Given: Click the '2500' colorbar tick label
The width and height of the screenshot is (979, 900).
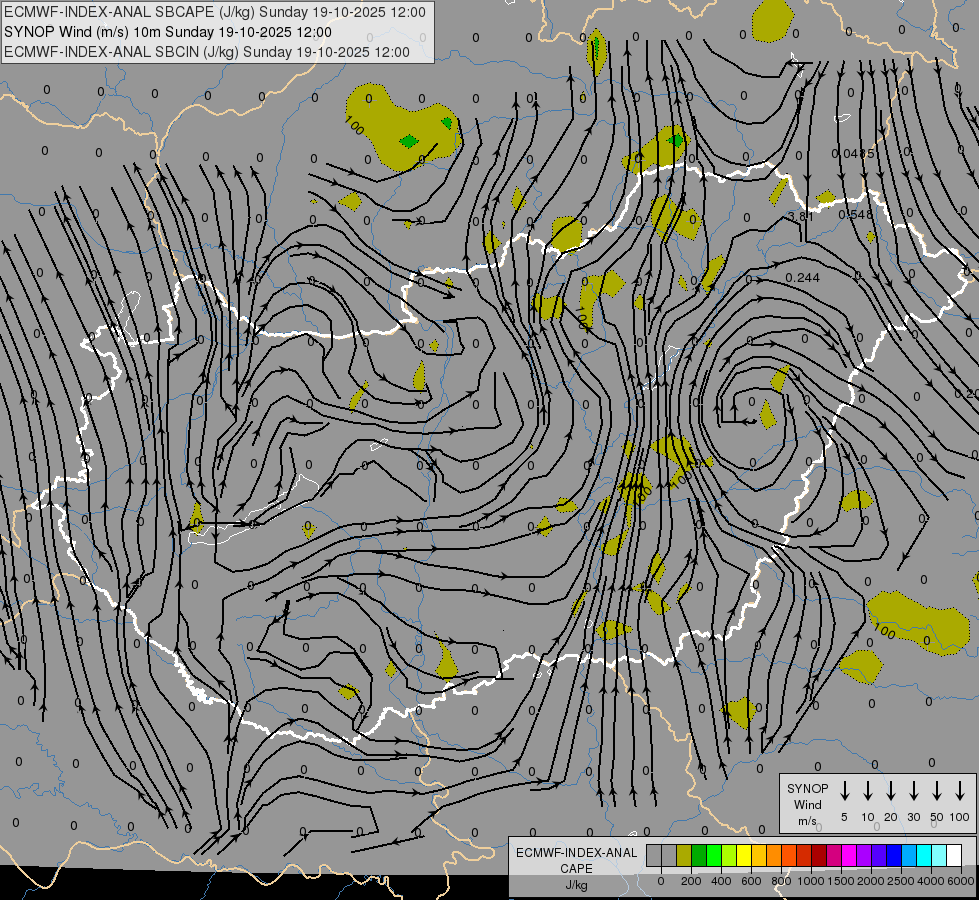Looking at the screenshot, I should point(900,881).
